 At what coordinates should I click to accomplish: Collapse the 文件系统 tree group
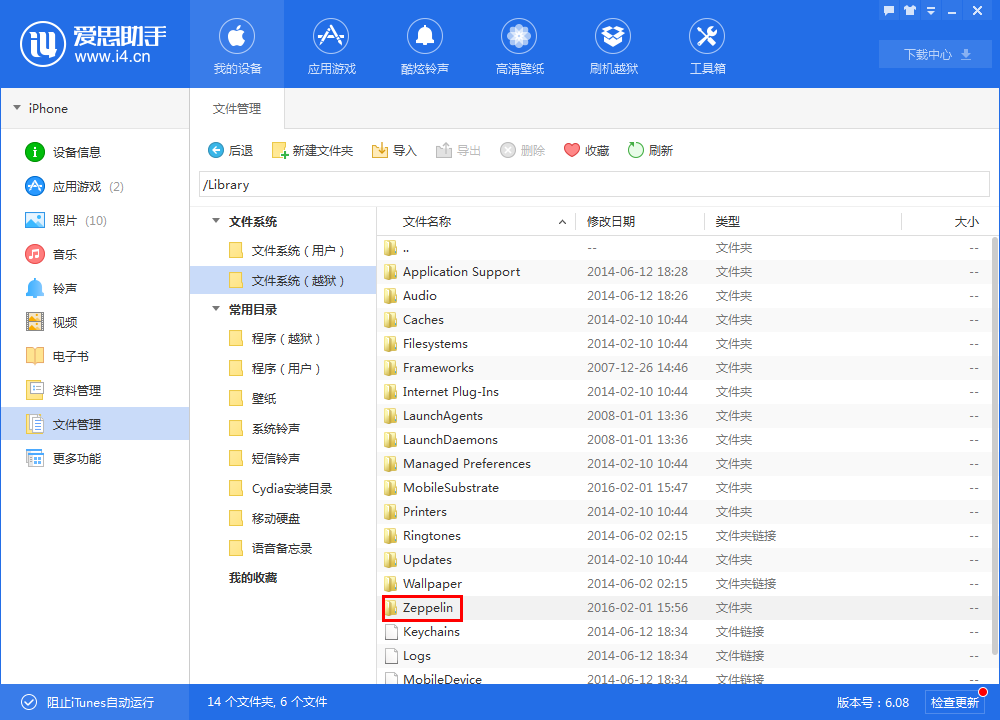click(215, 222)
